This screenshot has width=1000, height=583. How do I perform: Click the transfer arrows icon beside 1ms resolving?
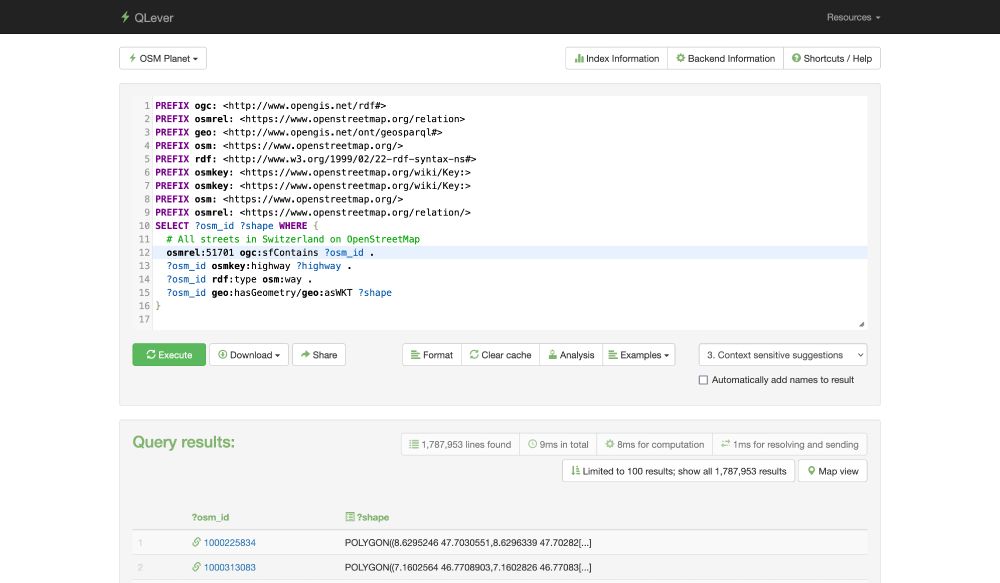[725, 445]
